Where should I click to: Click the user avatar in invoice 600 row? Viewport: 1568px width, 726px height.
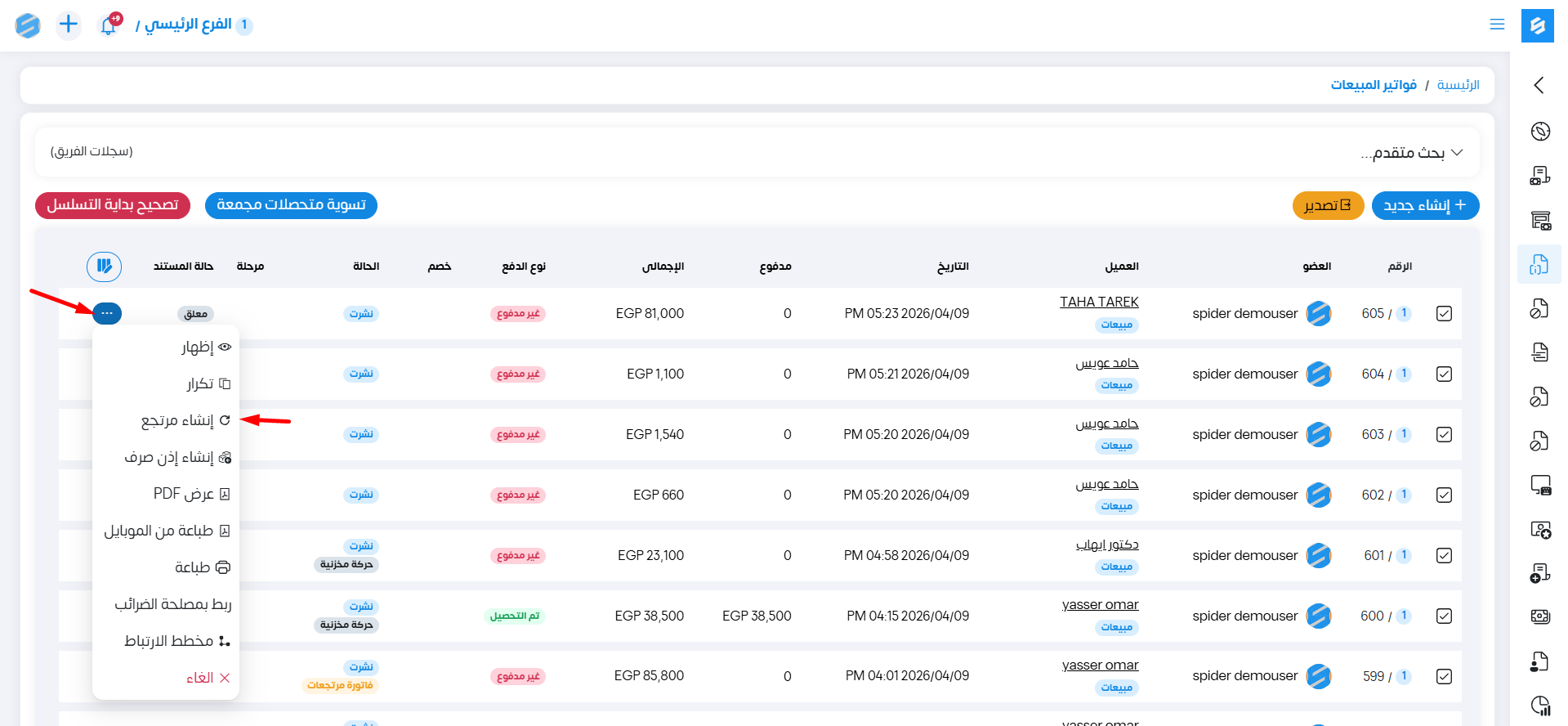pos(1319,616)
